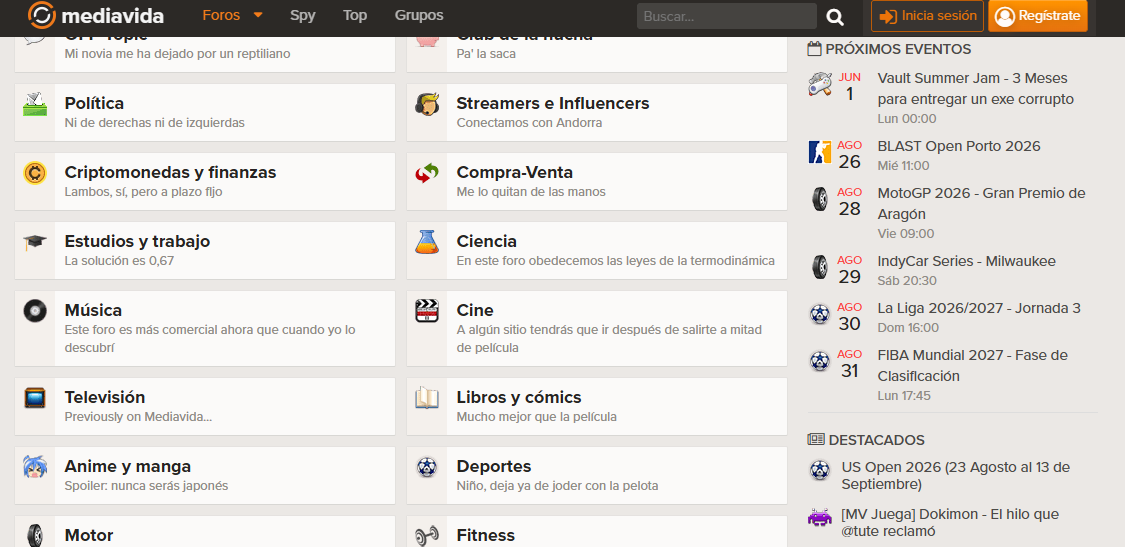
Task: Select the Streamers e Influencers headset icon
Action: tap(426, 104)
